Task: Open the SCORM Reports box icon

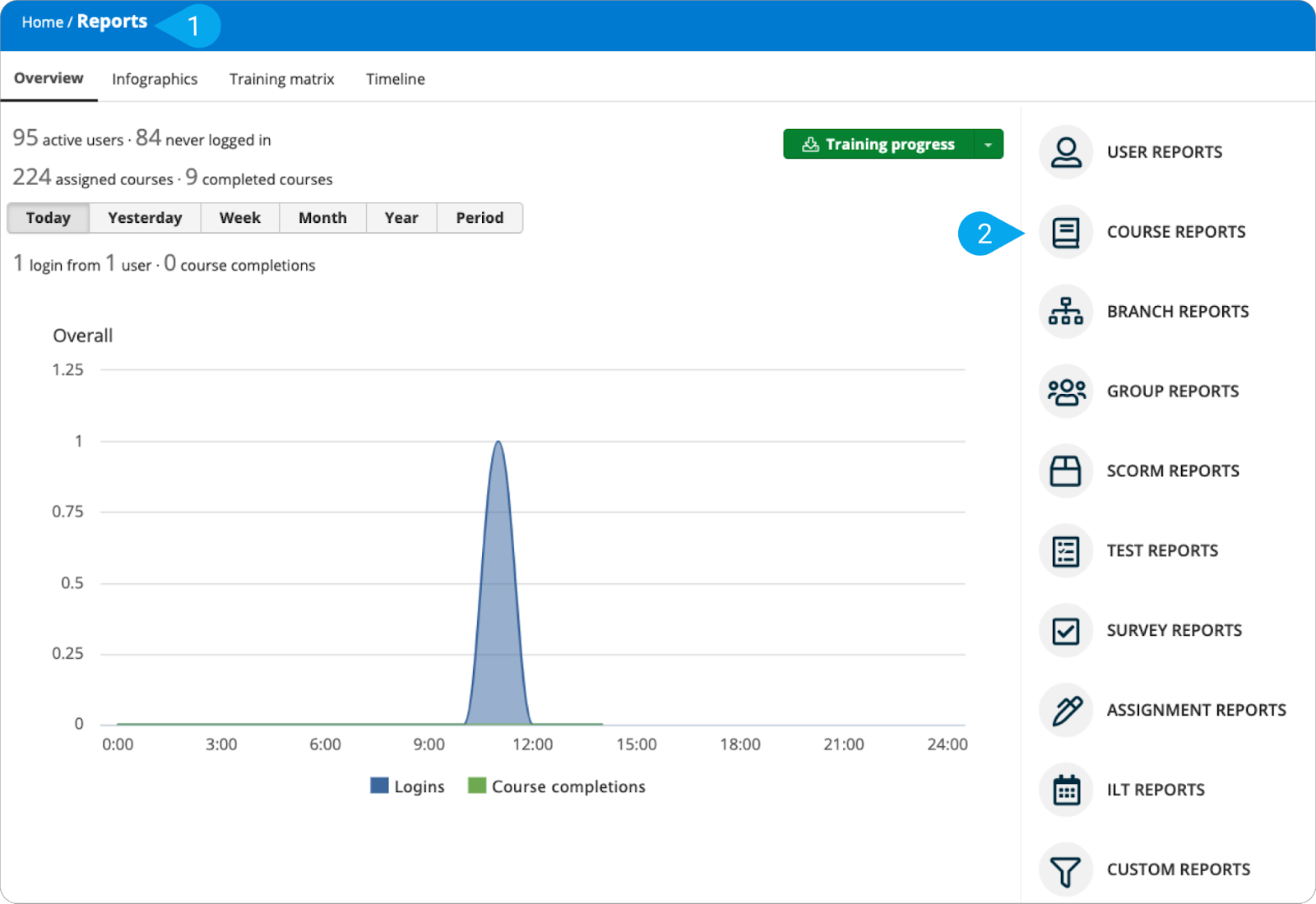Action: click(1066, 471)
